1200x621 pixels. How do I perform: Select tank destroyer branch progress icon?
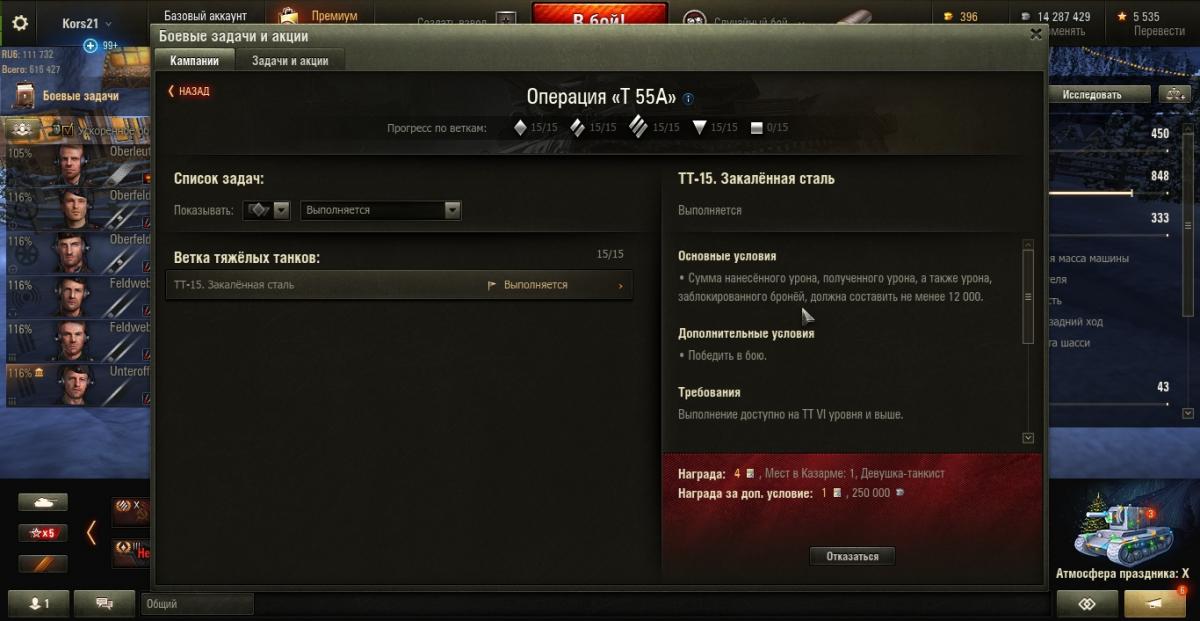[699, 127]
